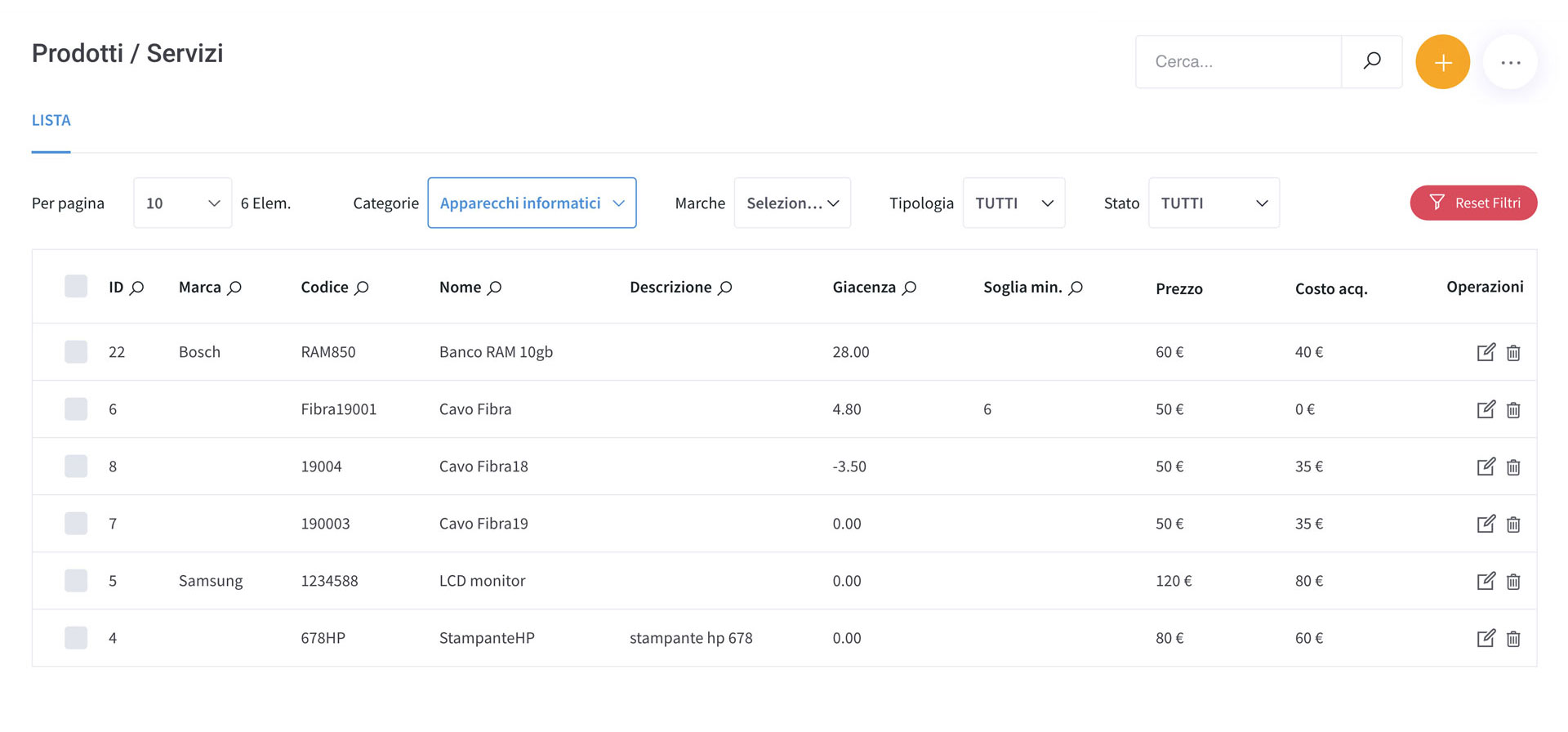Screen dimensions: 1568x732
Task: Delete the LCD monitor product
Action: point(1513,582)
